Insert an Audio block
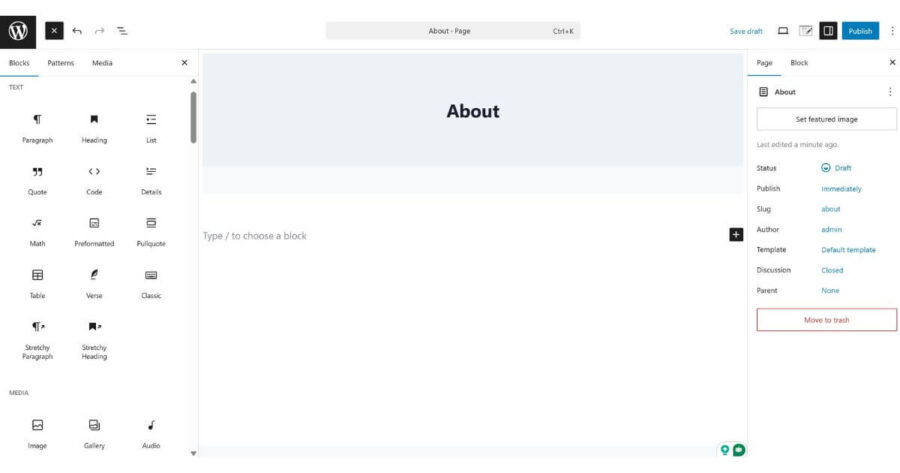 tap(151, 434)
